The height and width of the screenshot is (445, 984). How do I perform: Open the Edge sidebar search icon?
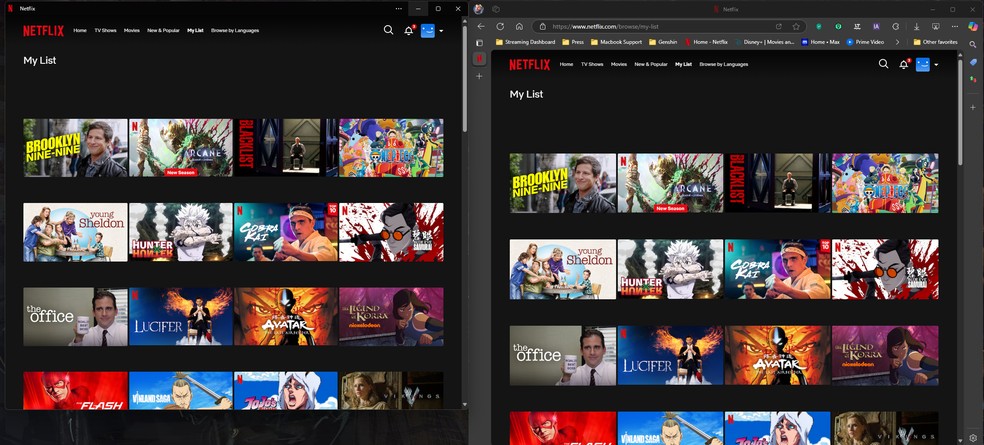pos(973,44)
